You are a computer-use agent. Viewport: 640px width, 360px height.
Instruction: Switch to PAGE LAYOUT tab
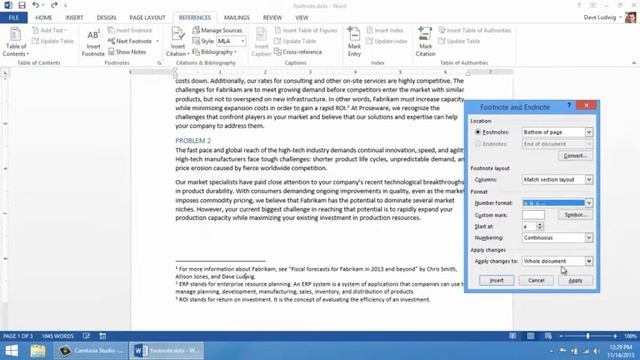pyautogui.click(x=147, y=18)
